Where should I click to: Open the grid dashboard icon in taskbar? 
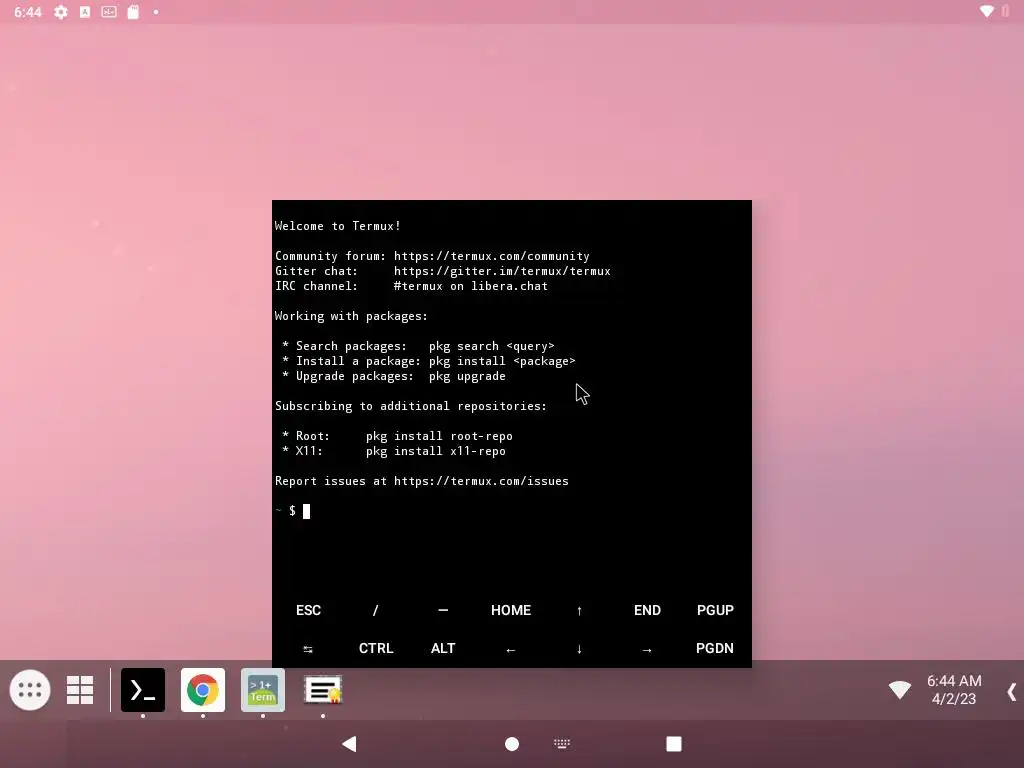point(80,690)
